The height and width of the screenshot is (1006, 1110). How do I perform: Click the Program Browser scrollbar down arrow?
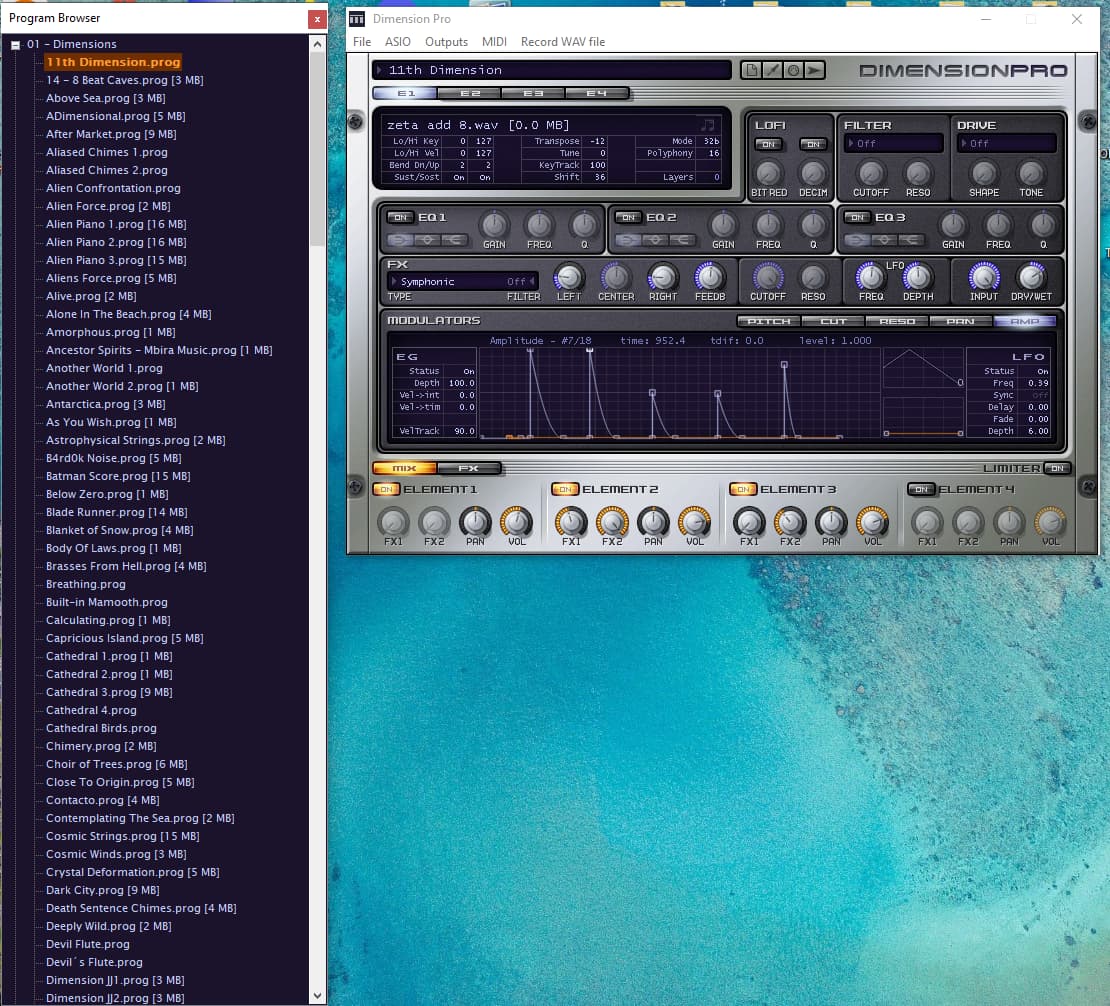pyautogui.click(x=317, y=995)
